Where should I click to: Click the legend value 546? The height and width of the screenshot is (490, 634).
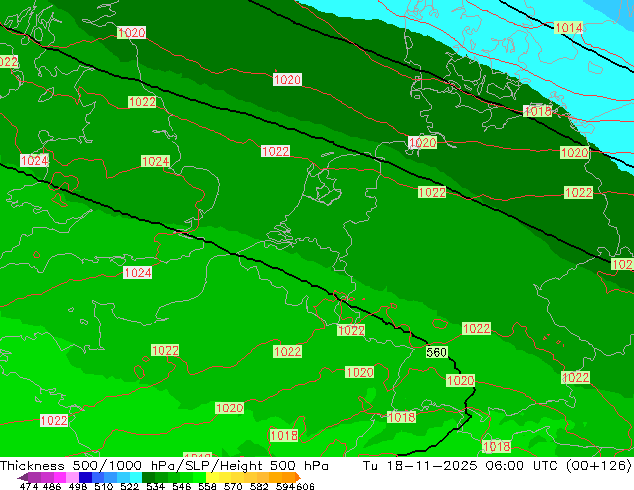182,486
